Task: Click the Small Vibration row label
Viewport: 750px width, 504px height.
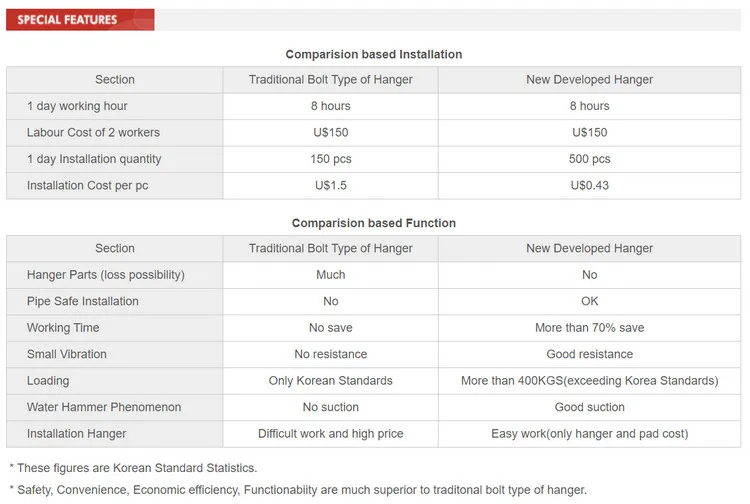Action: [x=66, y=354]
